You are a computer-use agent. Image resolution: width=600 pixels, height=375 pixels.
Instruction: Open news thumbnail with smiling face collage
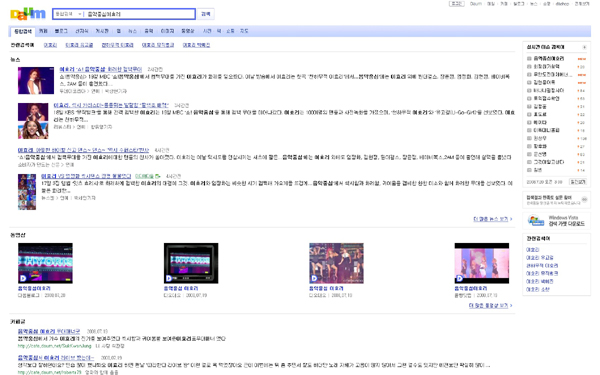coord(33,121)
